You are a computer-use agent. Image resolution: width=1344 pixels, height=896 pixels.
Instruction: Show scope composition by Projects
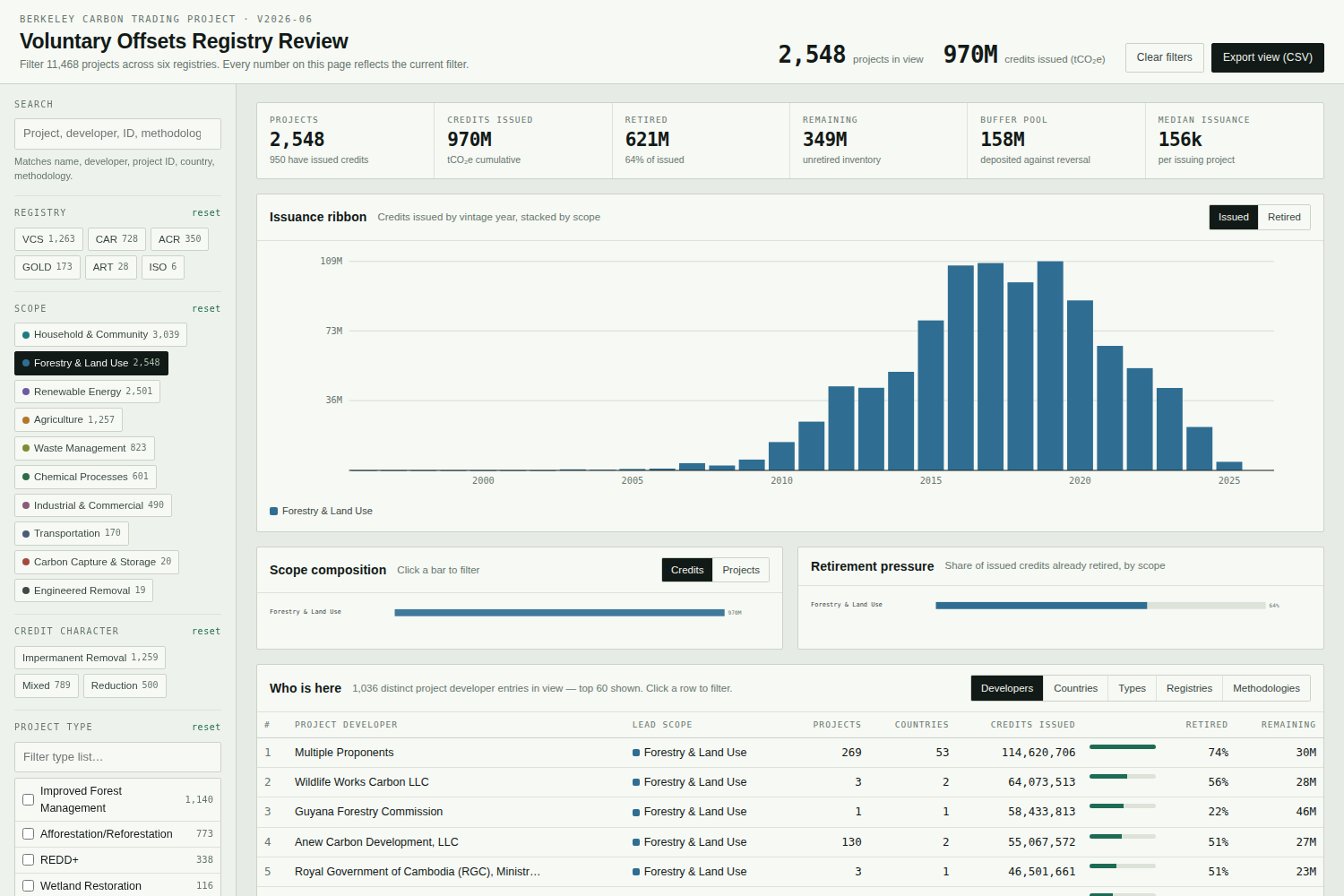pyautogui.click(x=741, y=570)
